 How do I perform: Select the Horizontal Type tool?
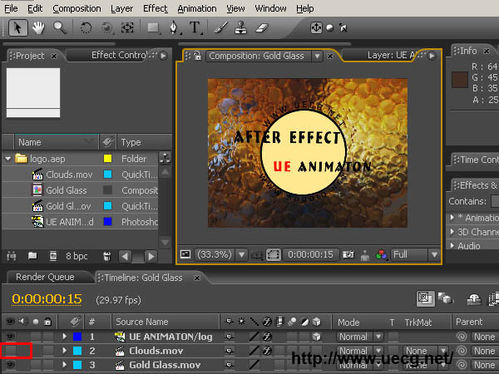pyautogui.click(x=195, y=28)
